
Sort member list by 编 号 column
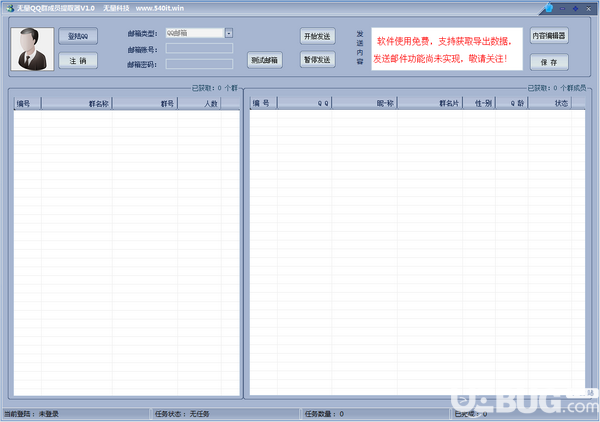click(x=264, y=103)
